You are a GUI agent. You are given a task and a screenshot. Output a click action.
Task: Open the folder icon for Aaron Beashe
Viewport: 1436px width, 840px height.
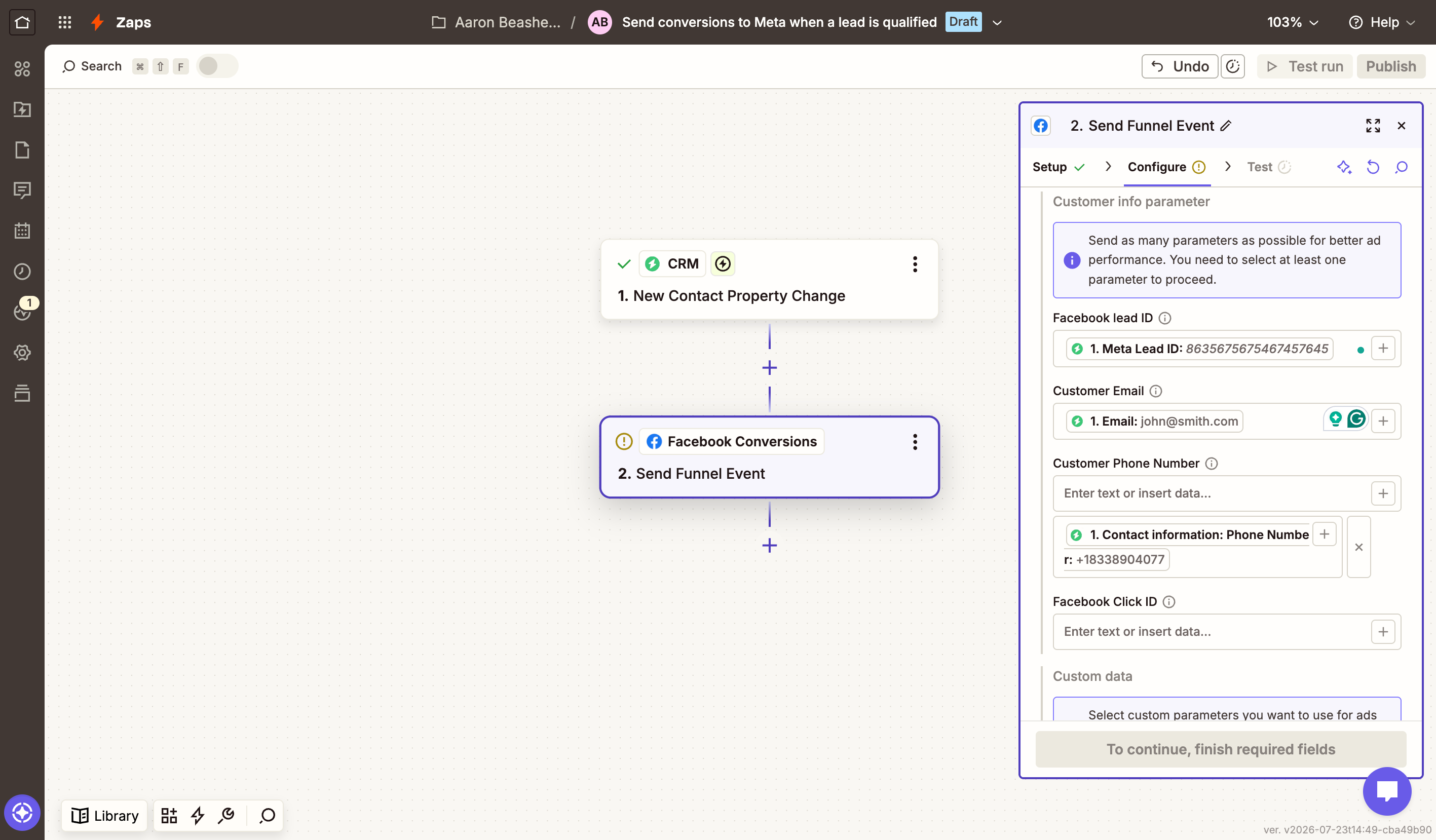(438, 22)
